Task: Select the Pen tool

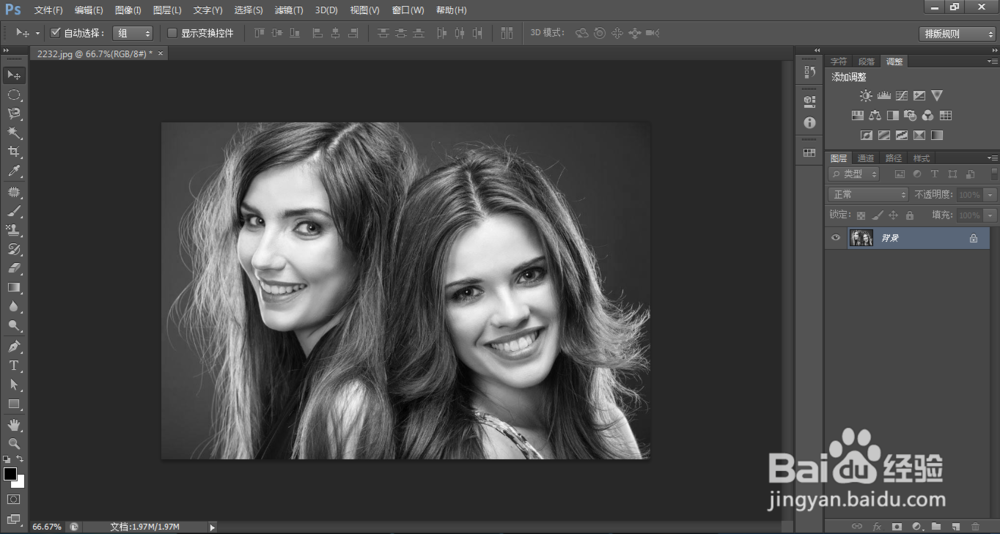Action: tap(14, 346)
